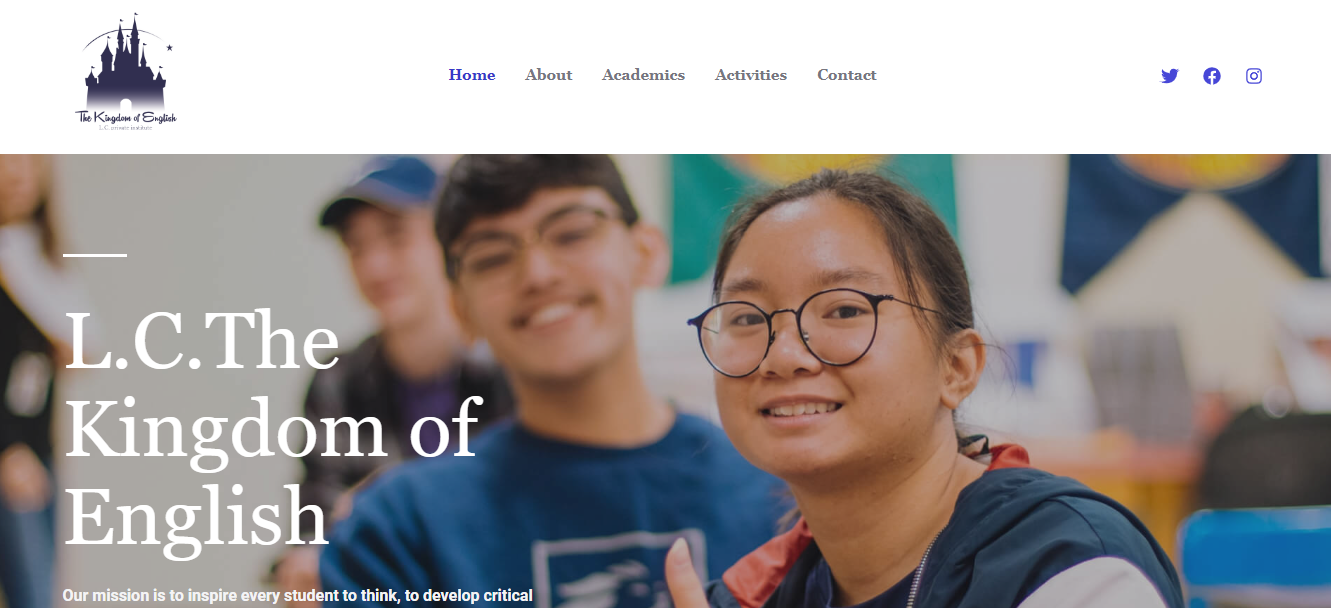Go to the Home menu item

472,75
